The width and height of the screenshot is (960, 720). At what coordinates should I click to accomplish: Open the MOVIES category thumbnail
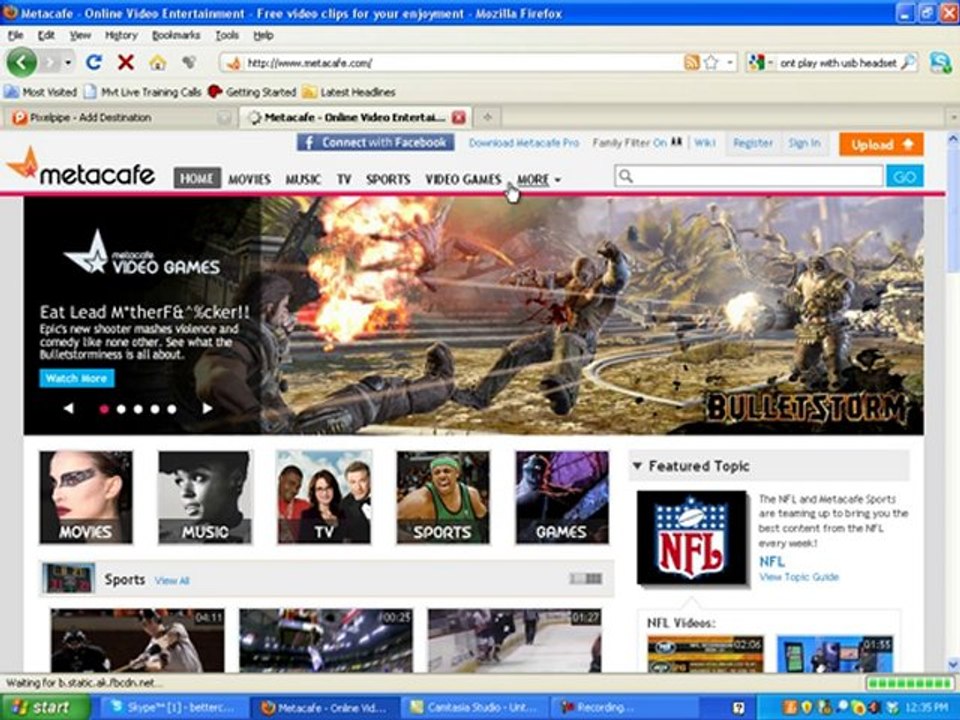pyautogui.click(x=86, y=498)
